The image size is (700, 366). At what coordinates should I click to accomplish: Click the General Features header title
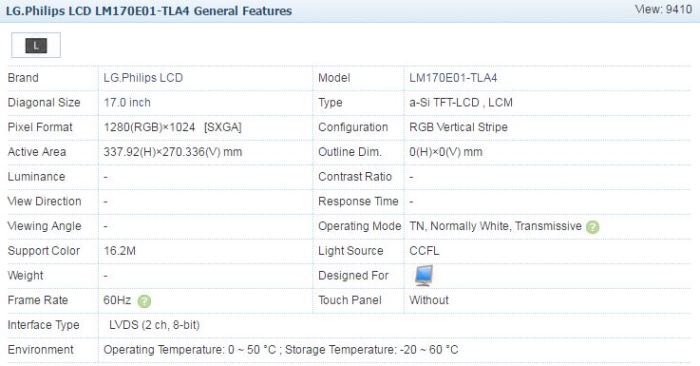coord(149,11)
